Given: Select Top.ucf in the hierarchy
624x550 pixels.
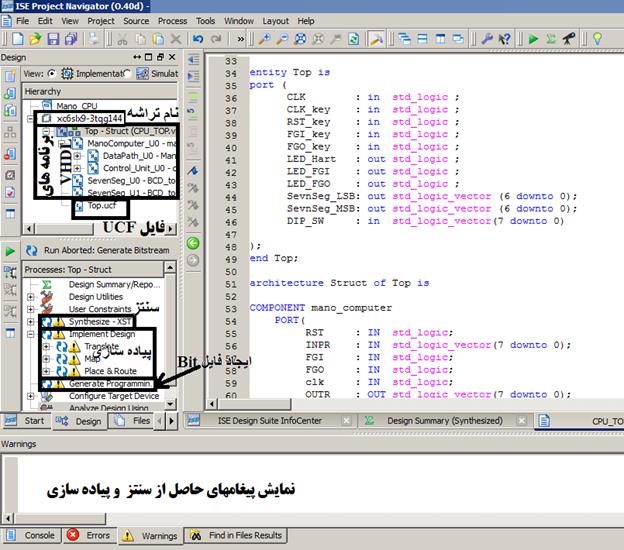Looking at the screenshot, I should (102, 206).
